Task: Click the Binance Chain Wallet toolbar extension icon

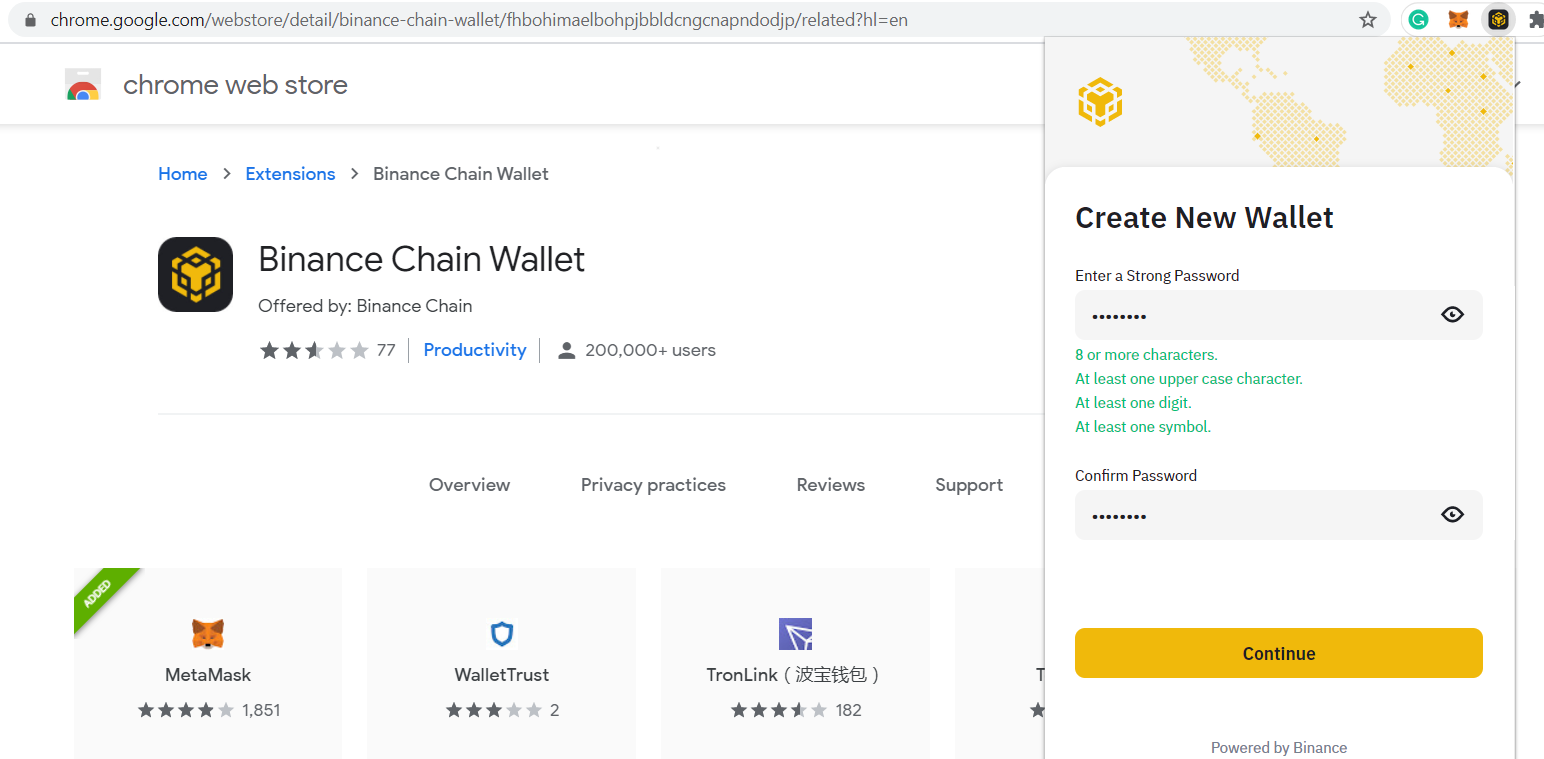Action: pyautogui.click(x=1498, y=19)
